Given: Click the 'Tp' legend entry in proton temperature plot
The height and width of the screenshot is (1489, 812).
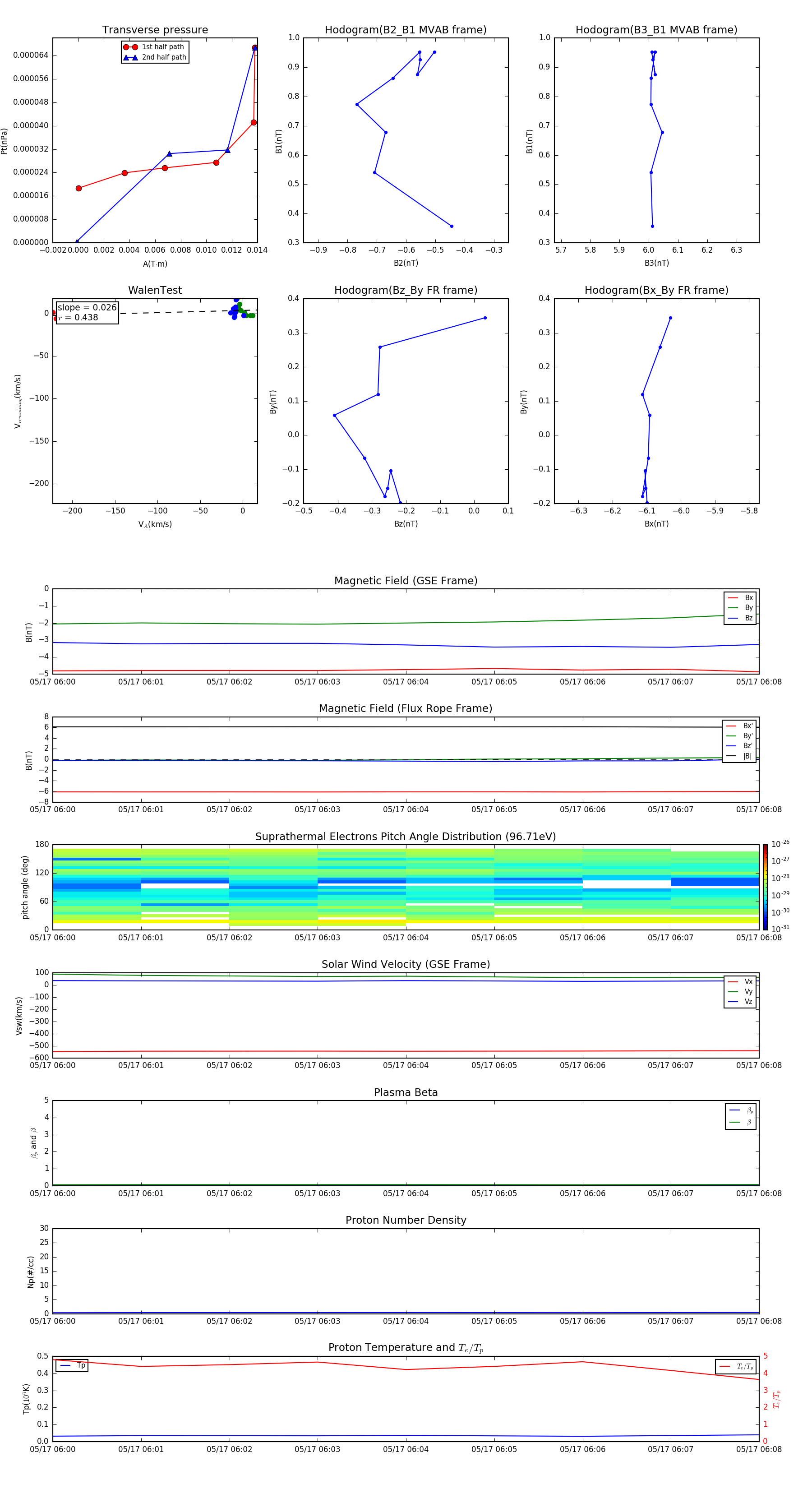Looking at the screenshot, I should coord(73,1366).
